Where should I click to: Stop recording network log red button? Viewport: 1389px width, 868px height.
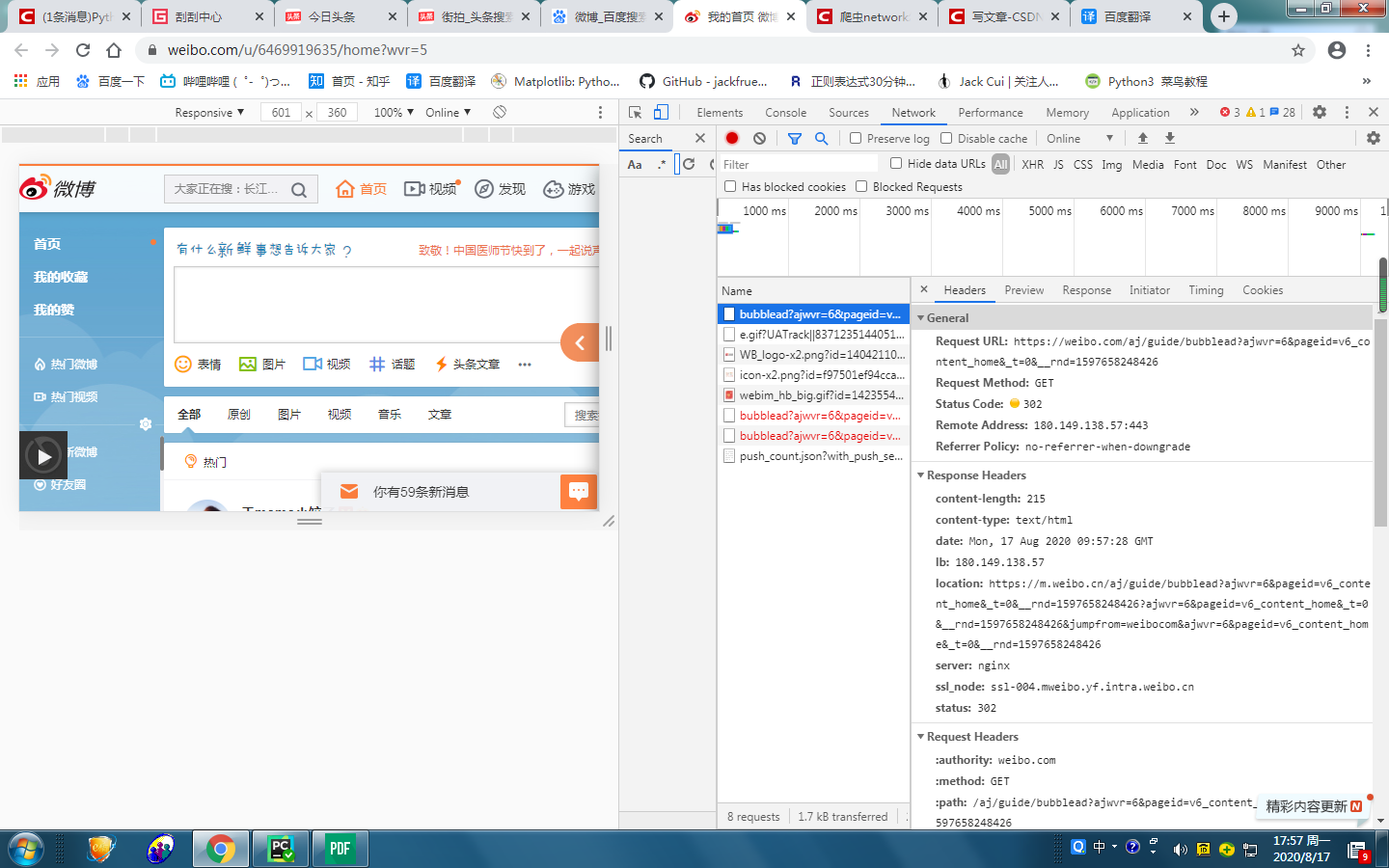tap(732, 138)
